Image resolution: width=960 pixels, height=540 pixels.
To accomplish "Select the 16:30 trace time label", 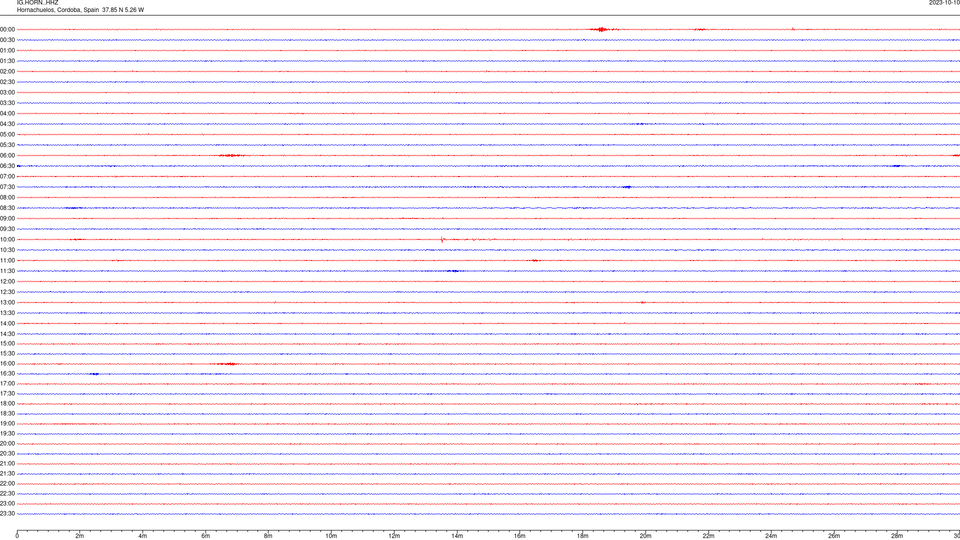I will 7,373.
